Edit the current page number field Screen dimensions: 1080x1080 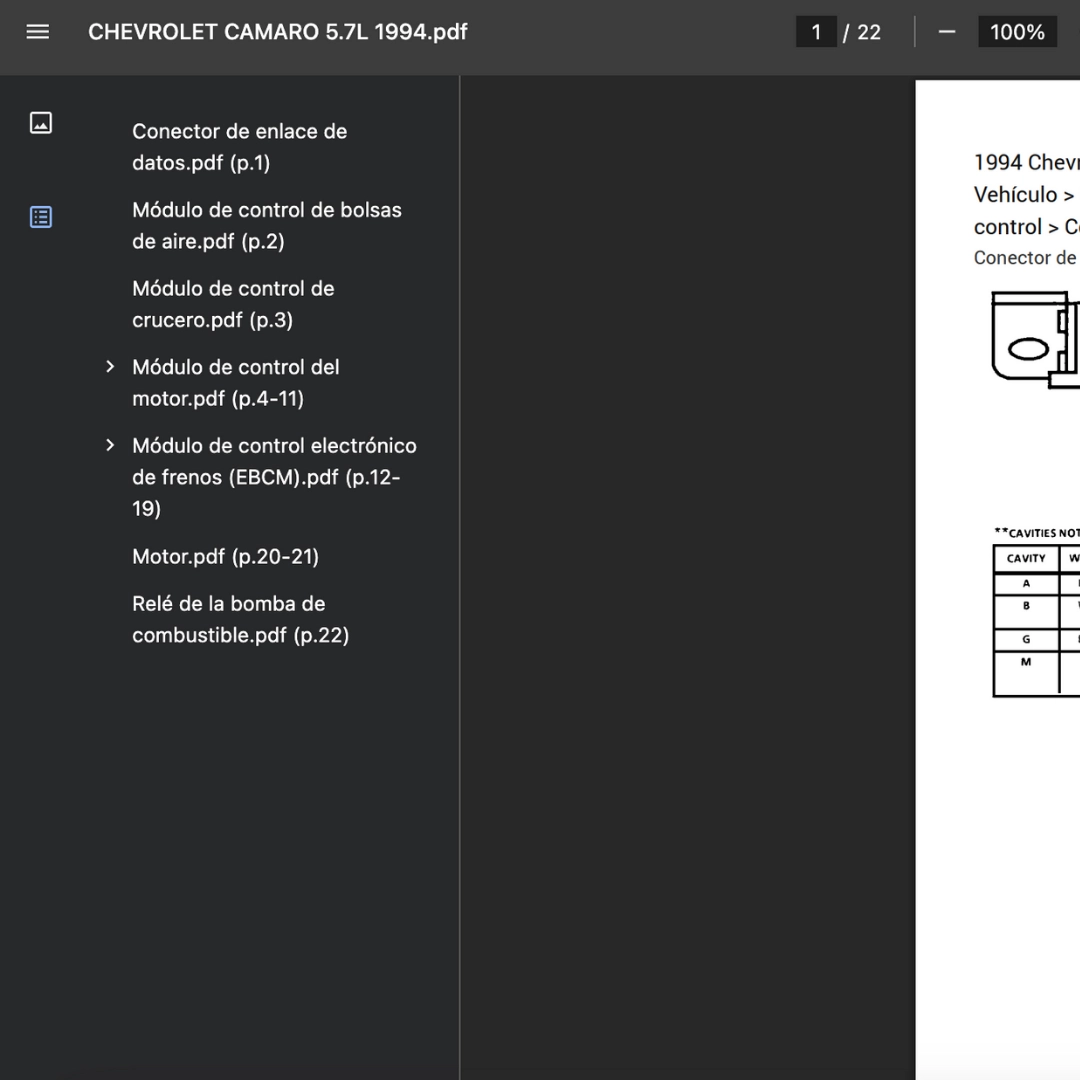816,32
